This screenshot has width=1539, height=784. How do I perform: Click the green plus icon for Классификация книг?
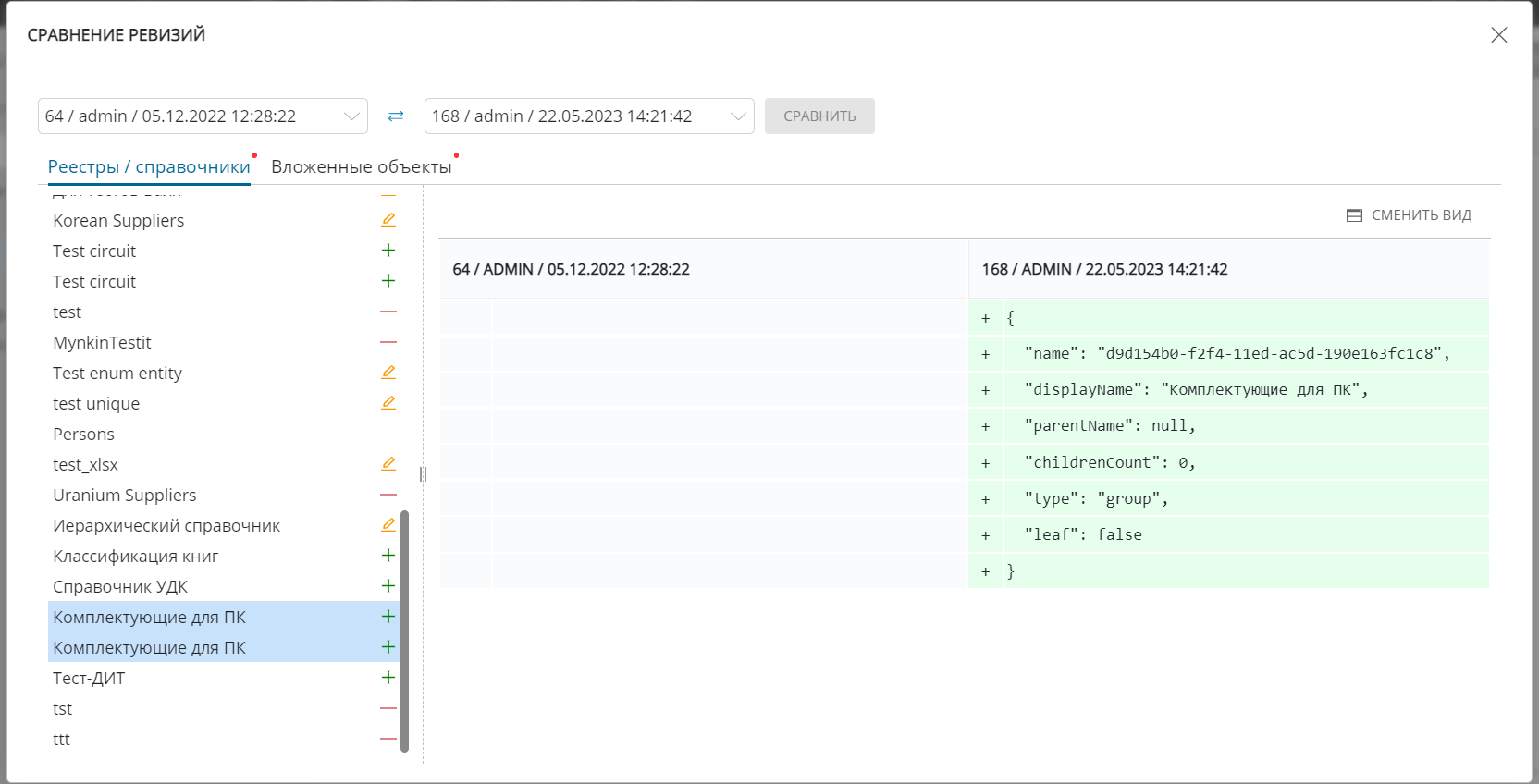pos(388,556)
